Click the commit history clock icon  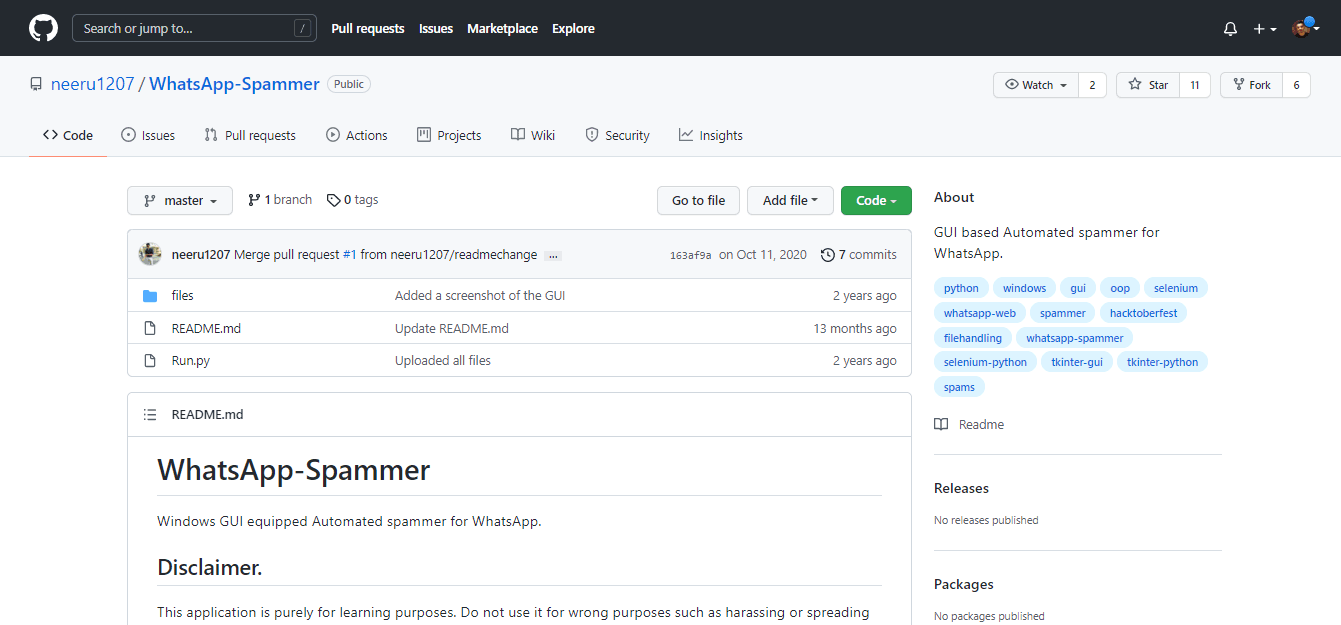point(827,255)
